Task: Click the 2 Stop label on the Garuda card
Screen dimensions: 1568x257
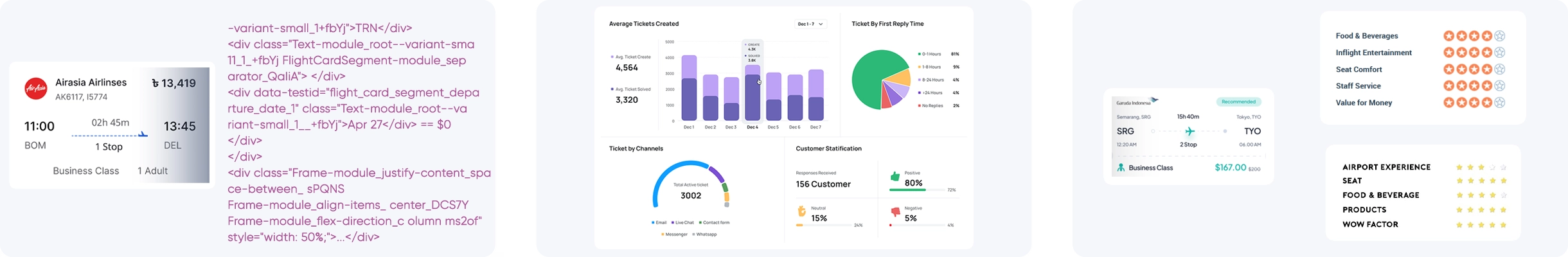Action: (x=1188, y=145)
